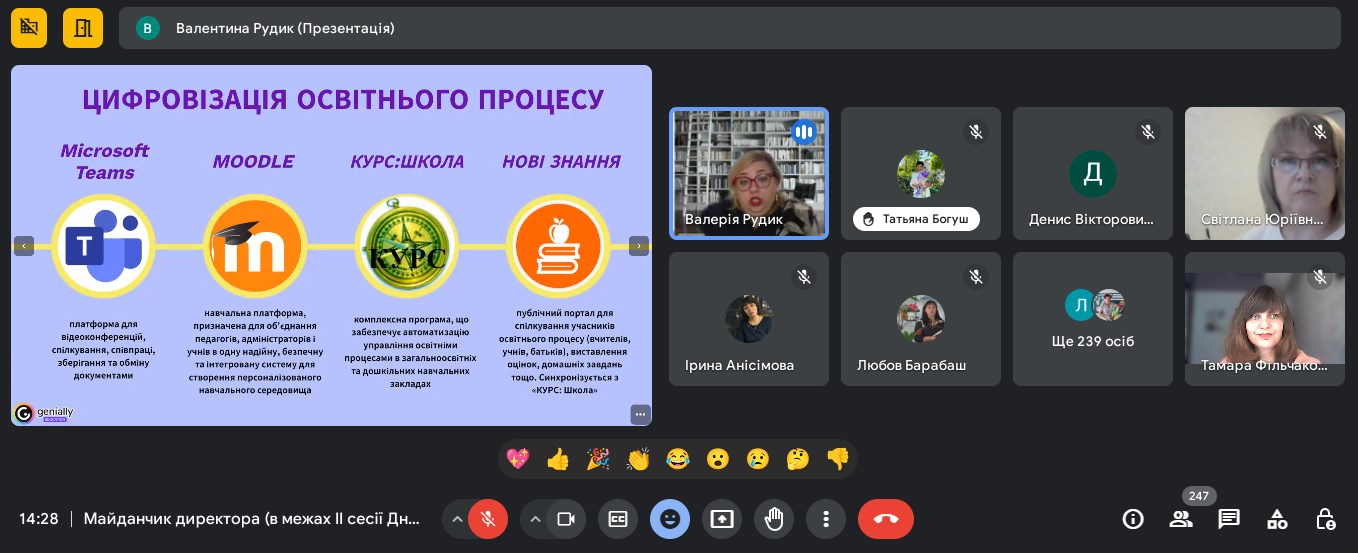Screen dimensions: 1358x553
Task: Go to previous slide with left arrow
Action: (x=24, y=245)
